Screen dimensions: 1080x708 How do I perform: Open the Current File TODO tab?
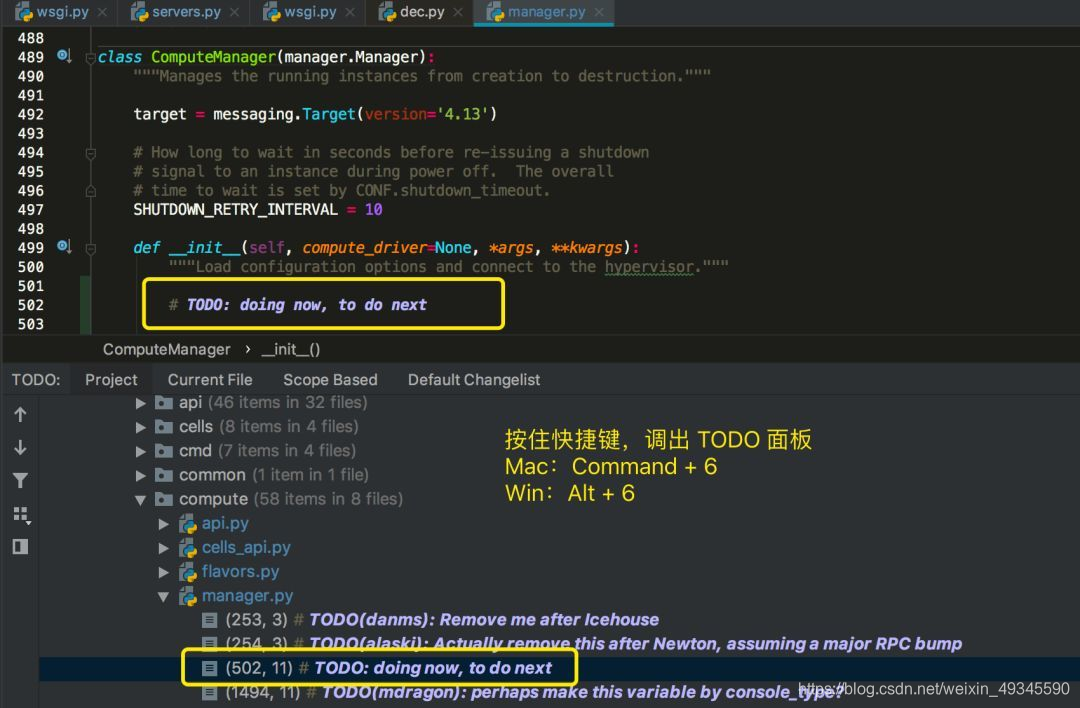pyautogui.click(x=210, y=379)
